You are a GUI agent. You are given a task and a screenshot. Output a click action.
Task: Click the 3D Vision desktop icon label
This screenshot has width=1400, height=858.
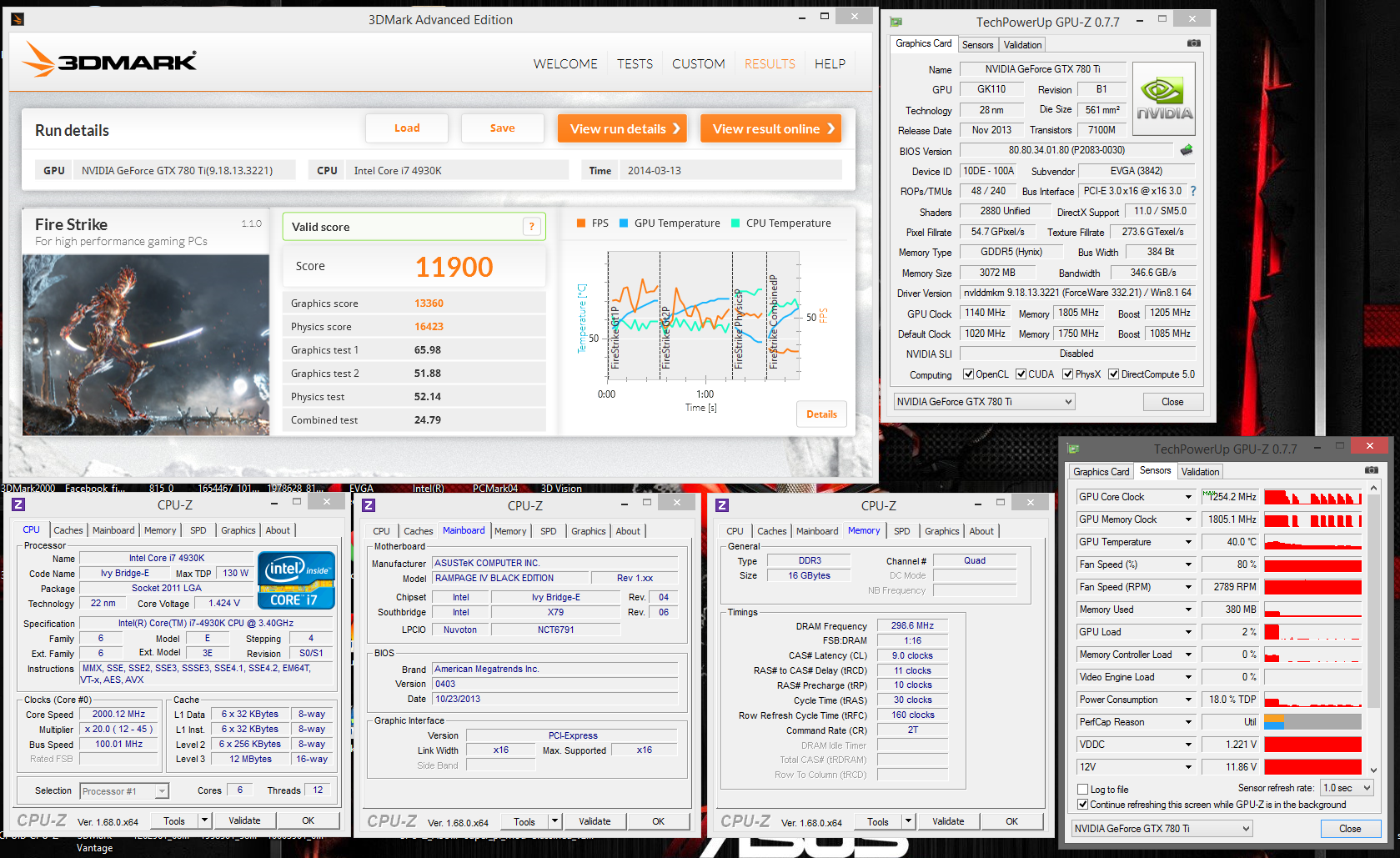tap(561, 489)
